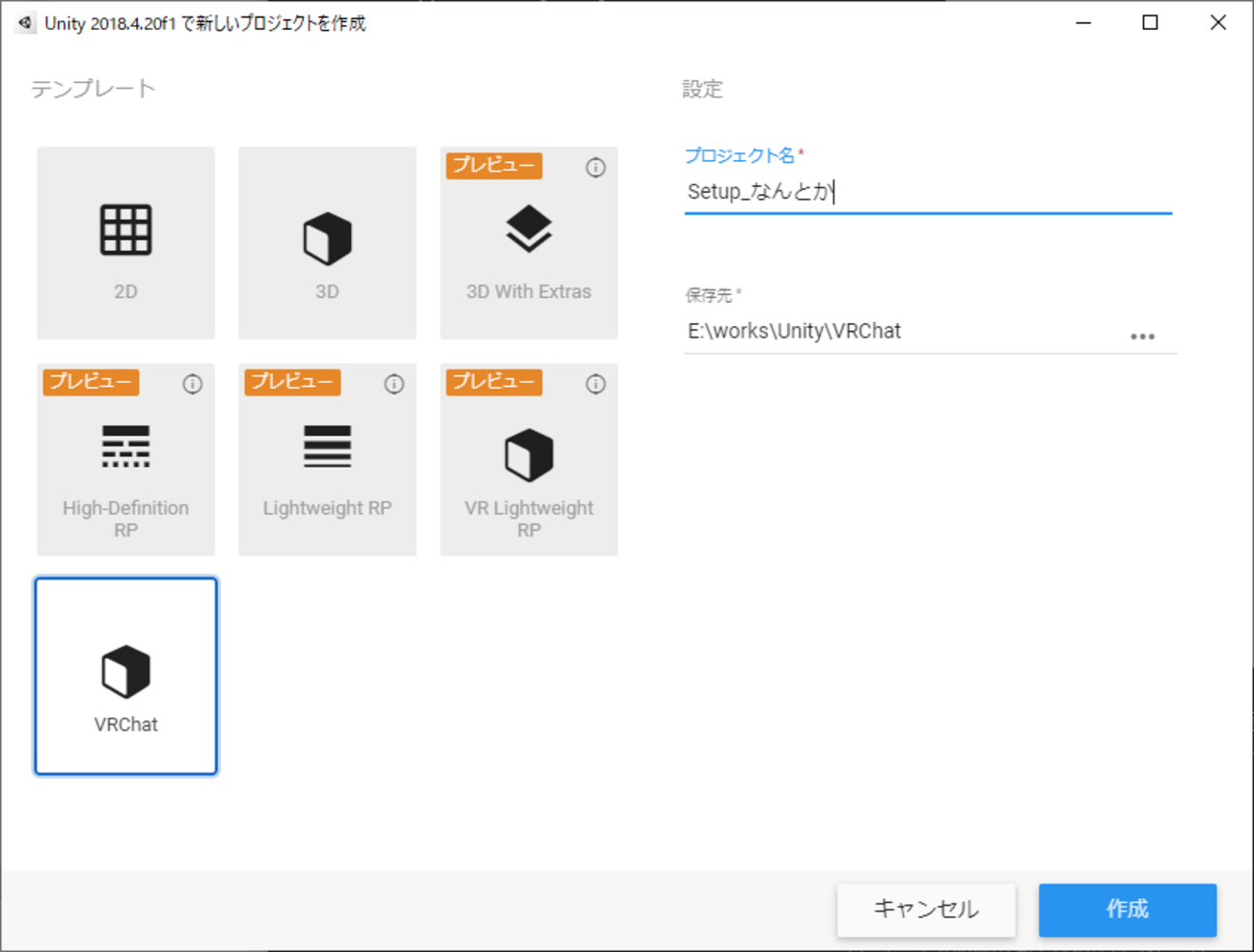Image resolution: width=1254 pixels, height=952 pixels.
Task: Minimize the Unity project creation window
Action: [1083, 22]
